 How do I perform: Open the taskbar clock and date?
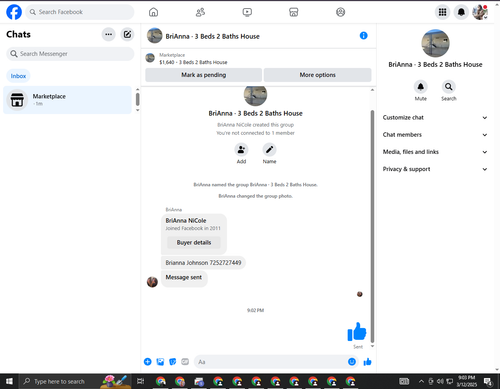point(466,381)
